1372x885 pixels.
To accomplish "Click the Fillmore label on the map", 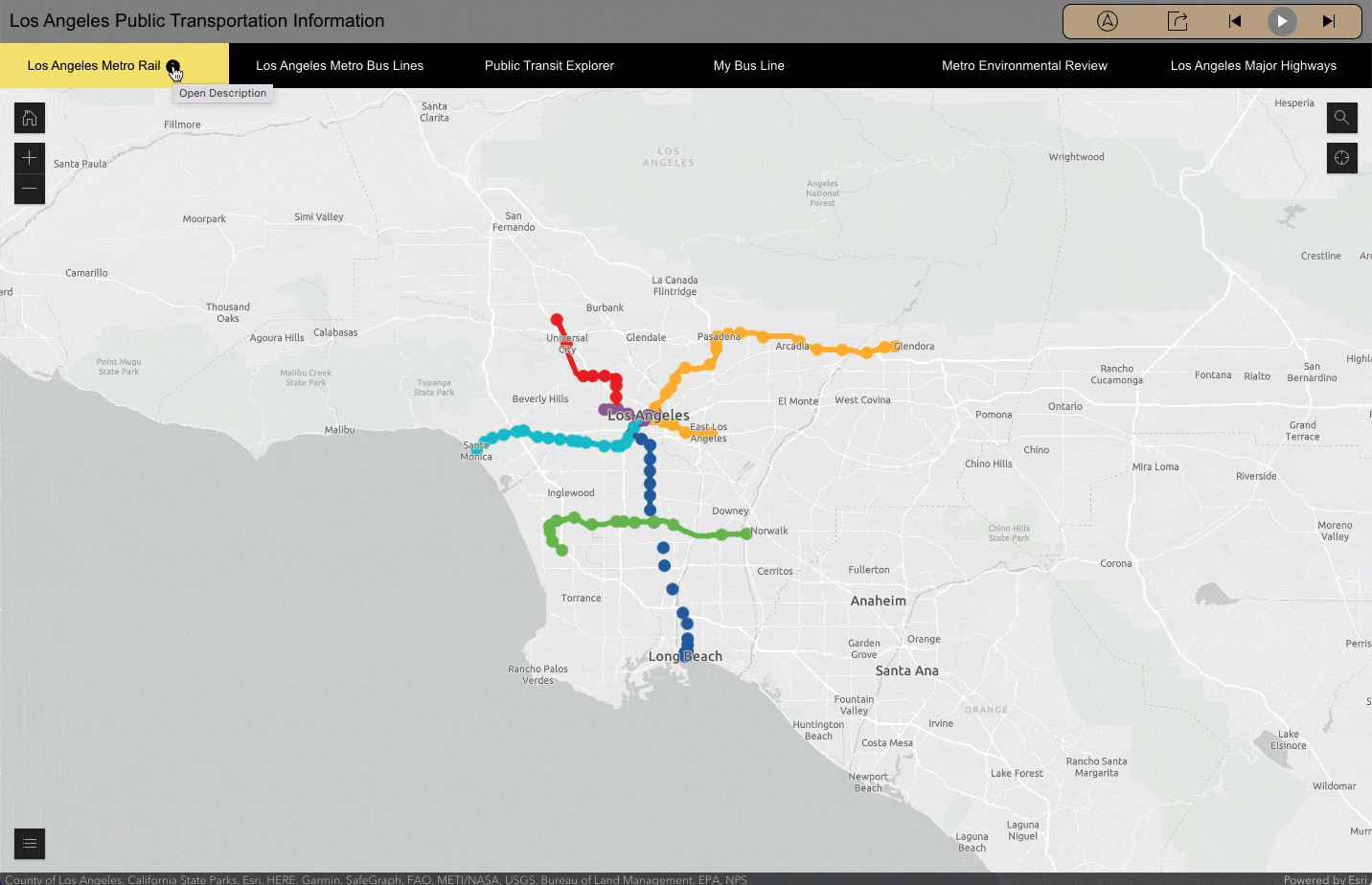I will coord(182,125).
